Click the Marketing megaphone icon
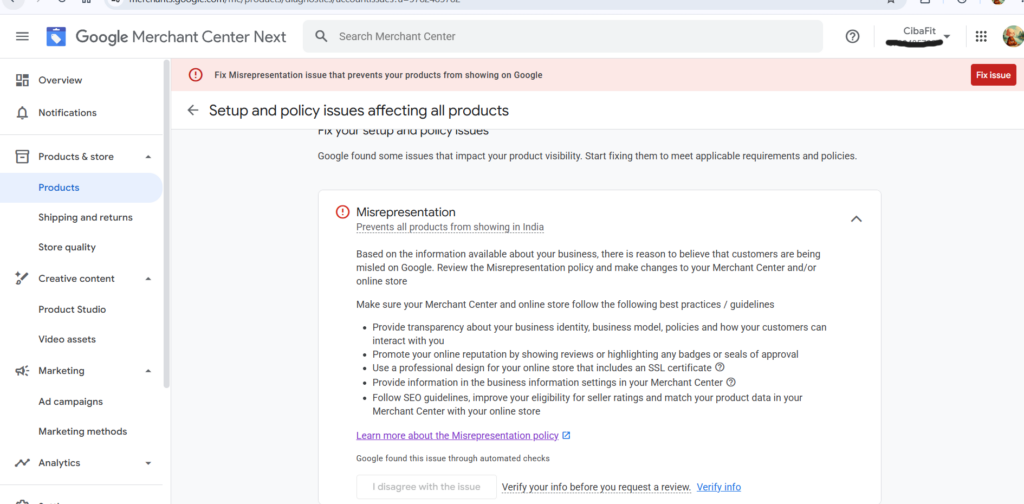Screen dimensions: 1024x504 22,371
